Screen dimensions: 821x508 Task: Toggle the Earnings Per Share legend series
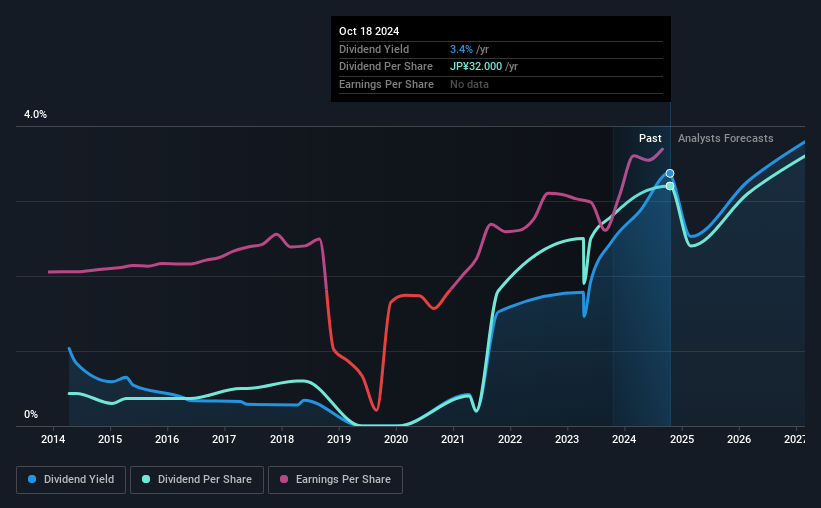point(335,479)
